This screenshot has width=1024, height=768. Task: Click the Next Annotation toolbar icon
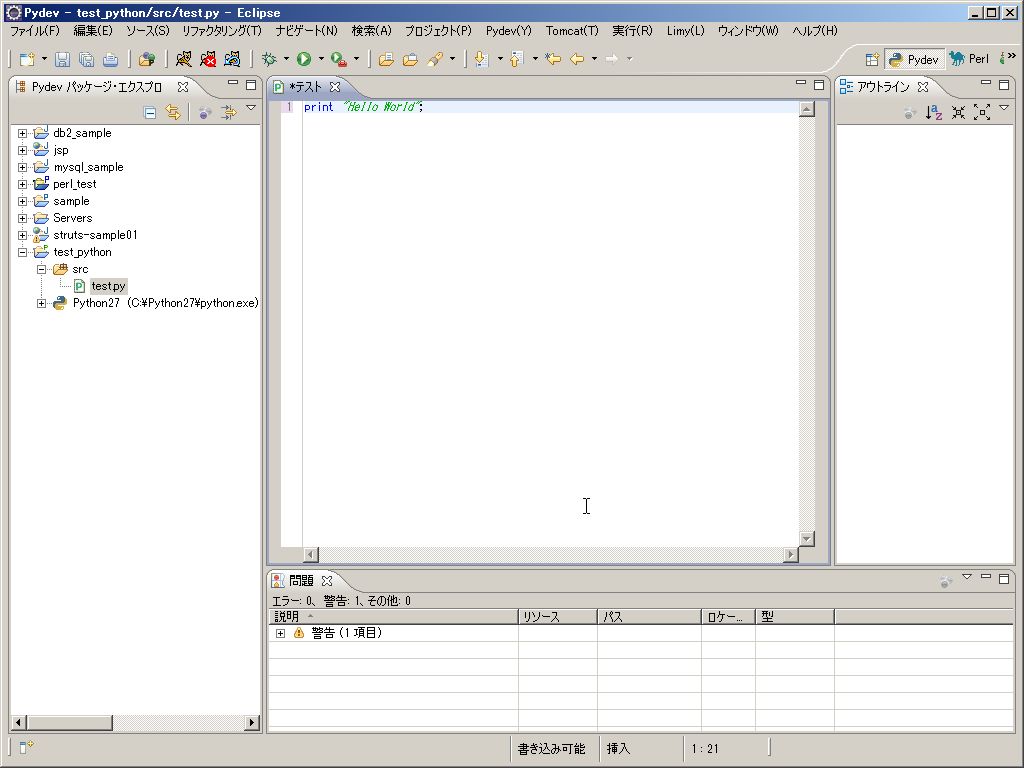pyautogui.click(x=481, y=59)
